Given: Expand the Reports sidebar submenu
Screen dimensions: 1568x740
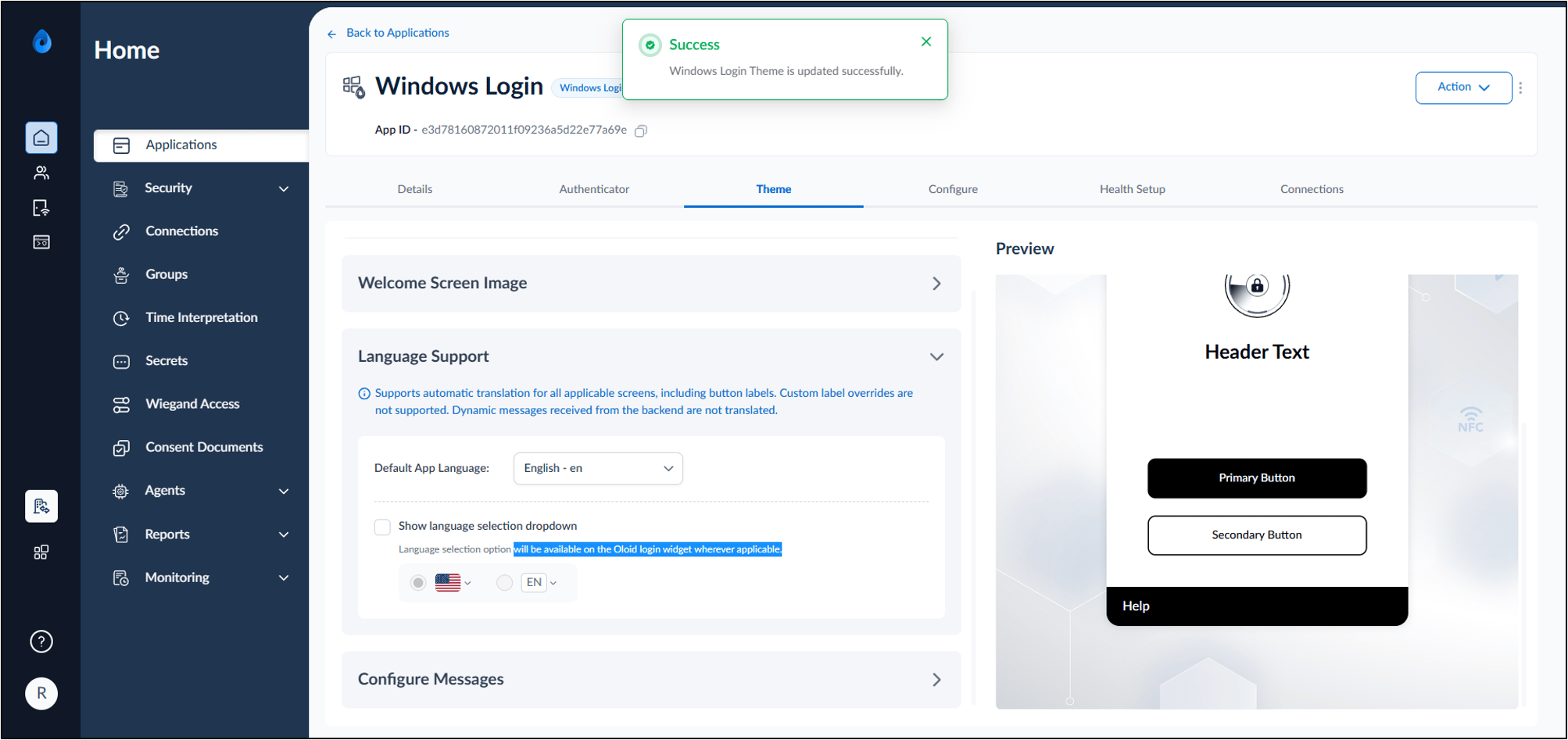Looking at the screenshot, I should tap(284, 534).
